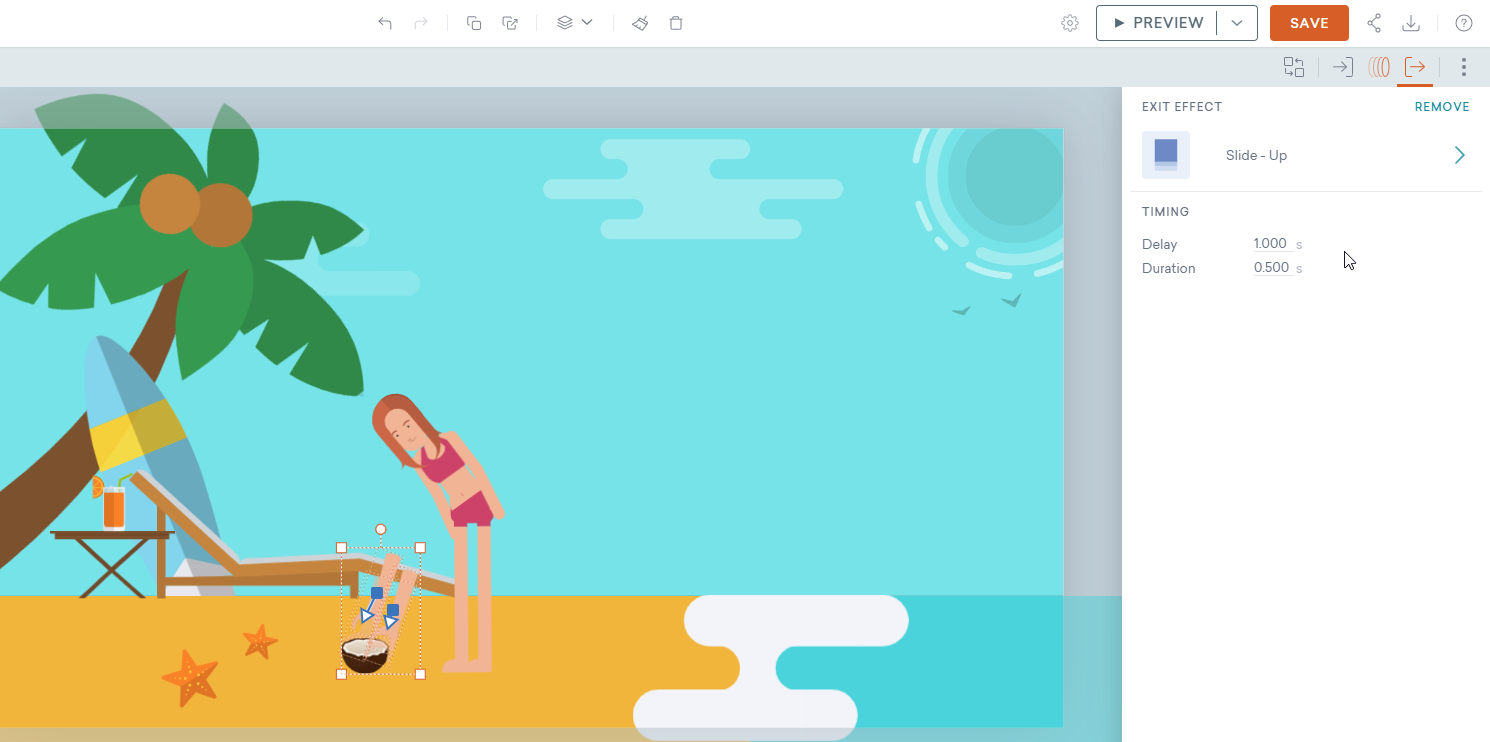The width and height of the screenshot is (1490, 742).
Task: Open the three-dot more options menu
Action: point(1464,67)
